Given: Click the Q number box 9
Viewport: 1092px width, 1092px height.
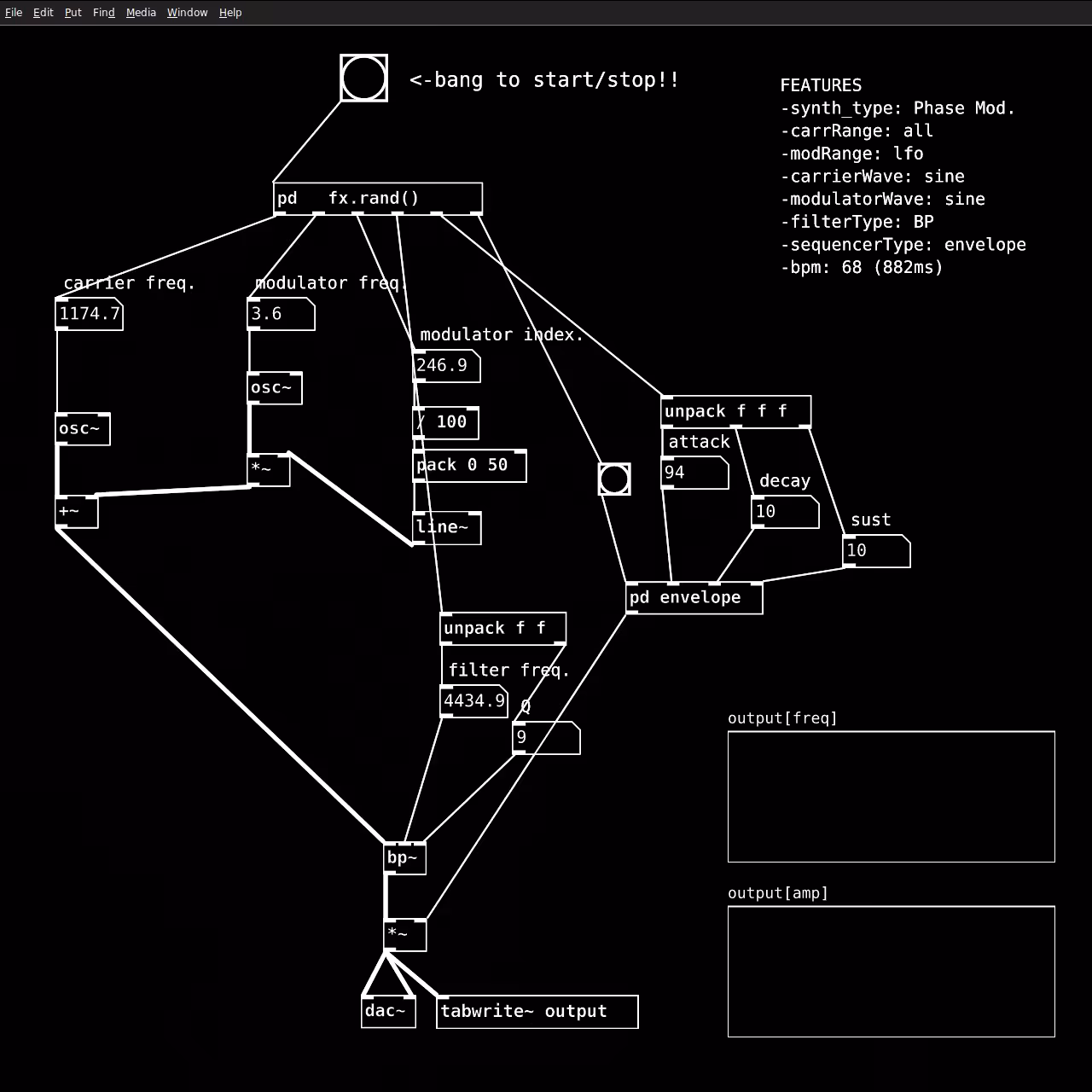Looking at the screenshot, I should coord(546,738).
